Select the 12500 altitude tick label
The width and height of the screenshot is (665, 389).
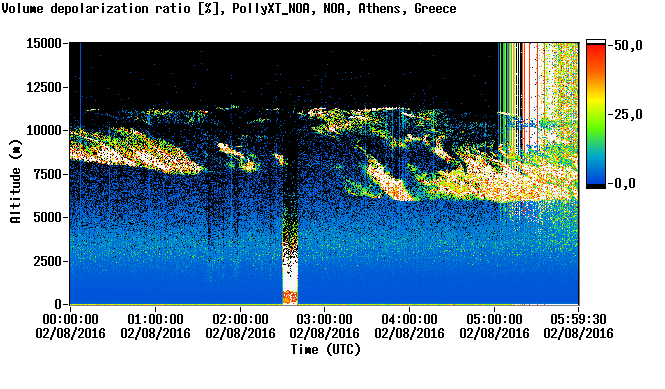44,87
